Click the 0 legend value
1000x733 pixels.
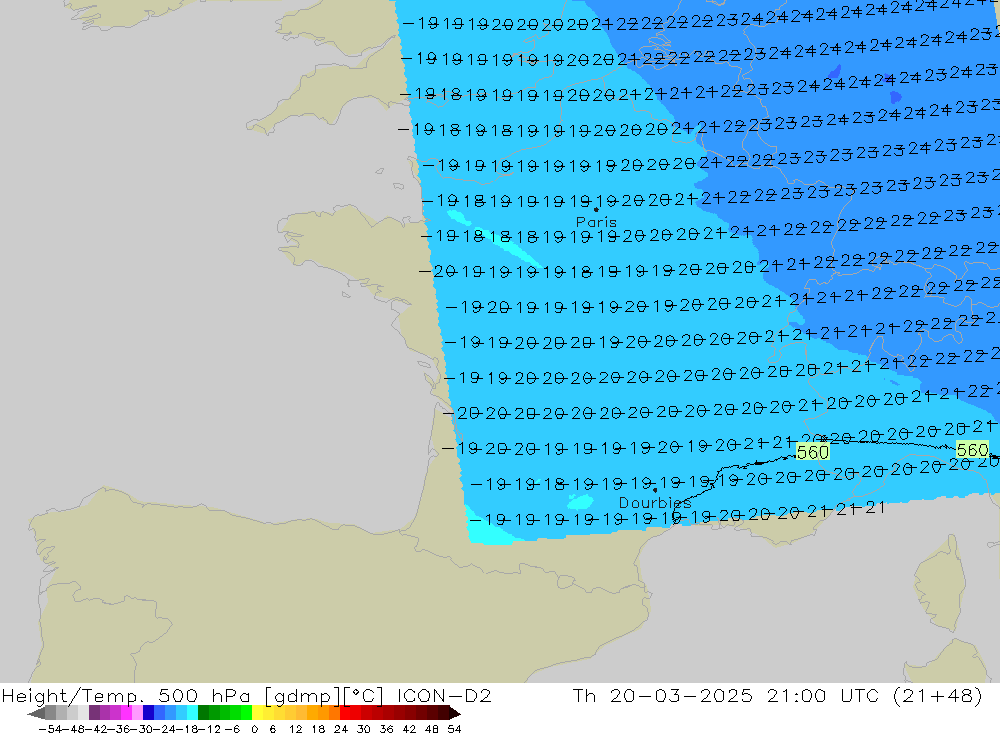254,729
